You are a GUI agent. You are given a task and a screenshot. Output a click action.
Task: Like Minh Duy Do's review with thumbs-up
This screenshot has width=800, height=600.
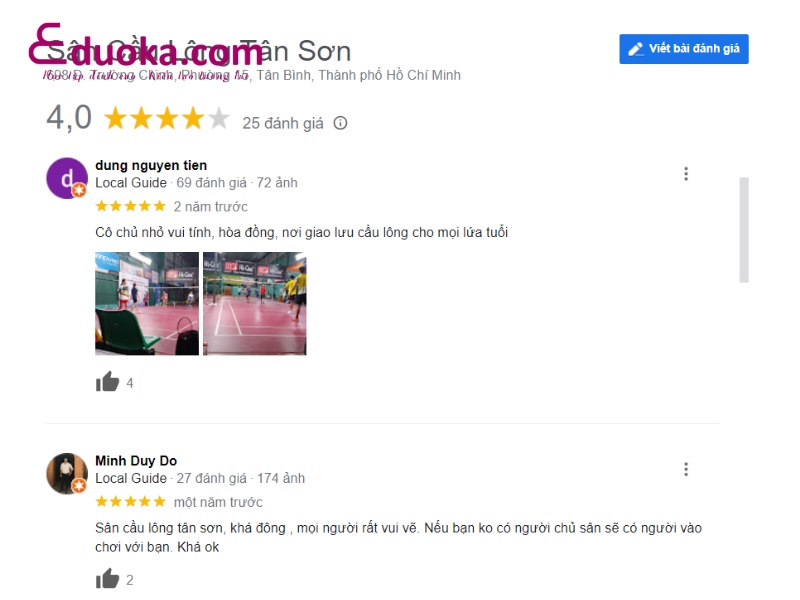coord(107,579)
